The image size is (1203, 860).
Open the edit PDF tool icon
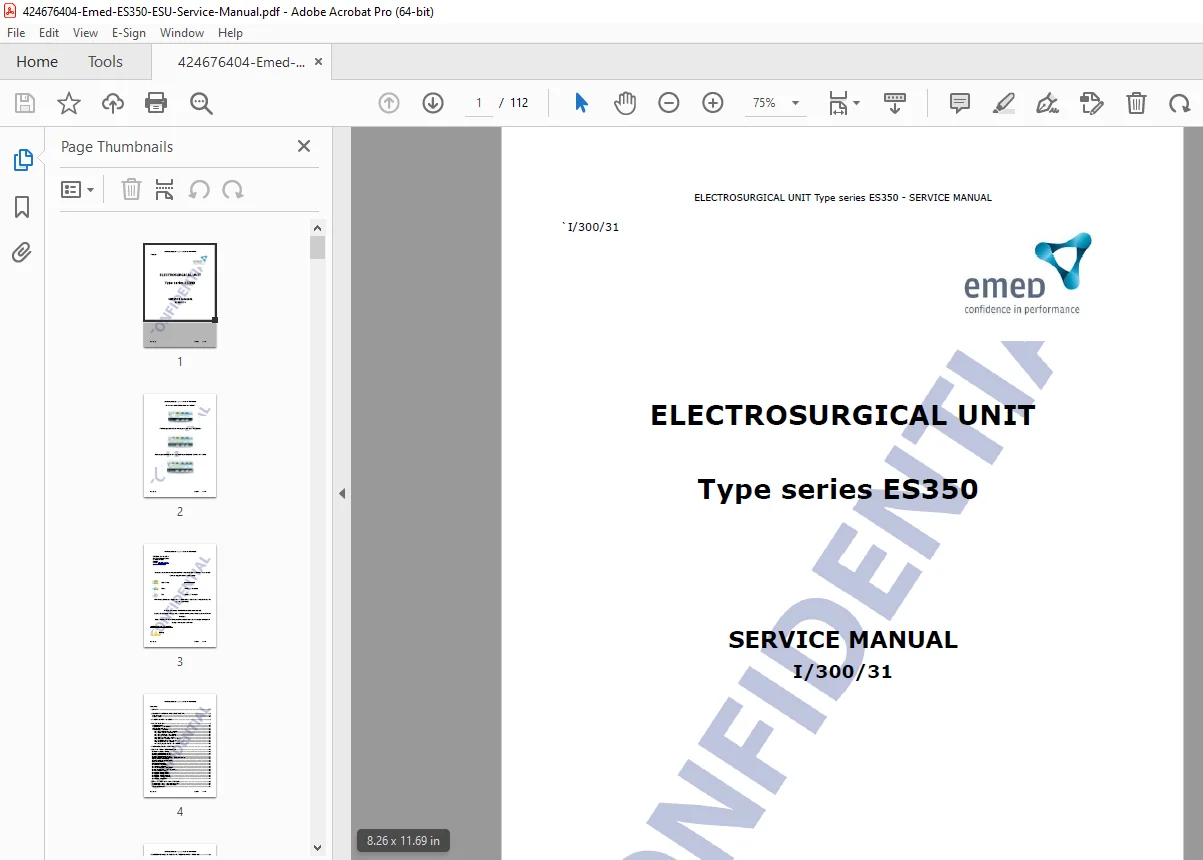[x=1092, y=103]
